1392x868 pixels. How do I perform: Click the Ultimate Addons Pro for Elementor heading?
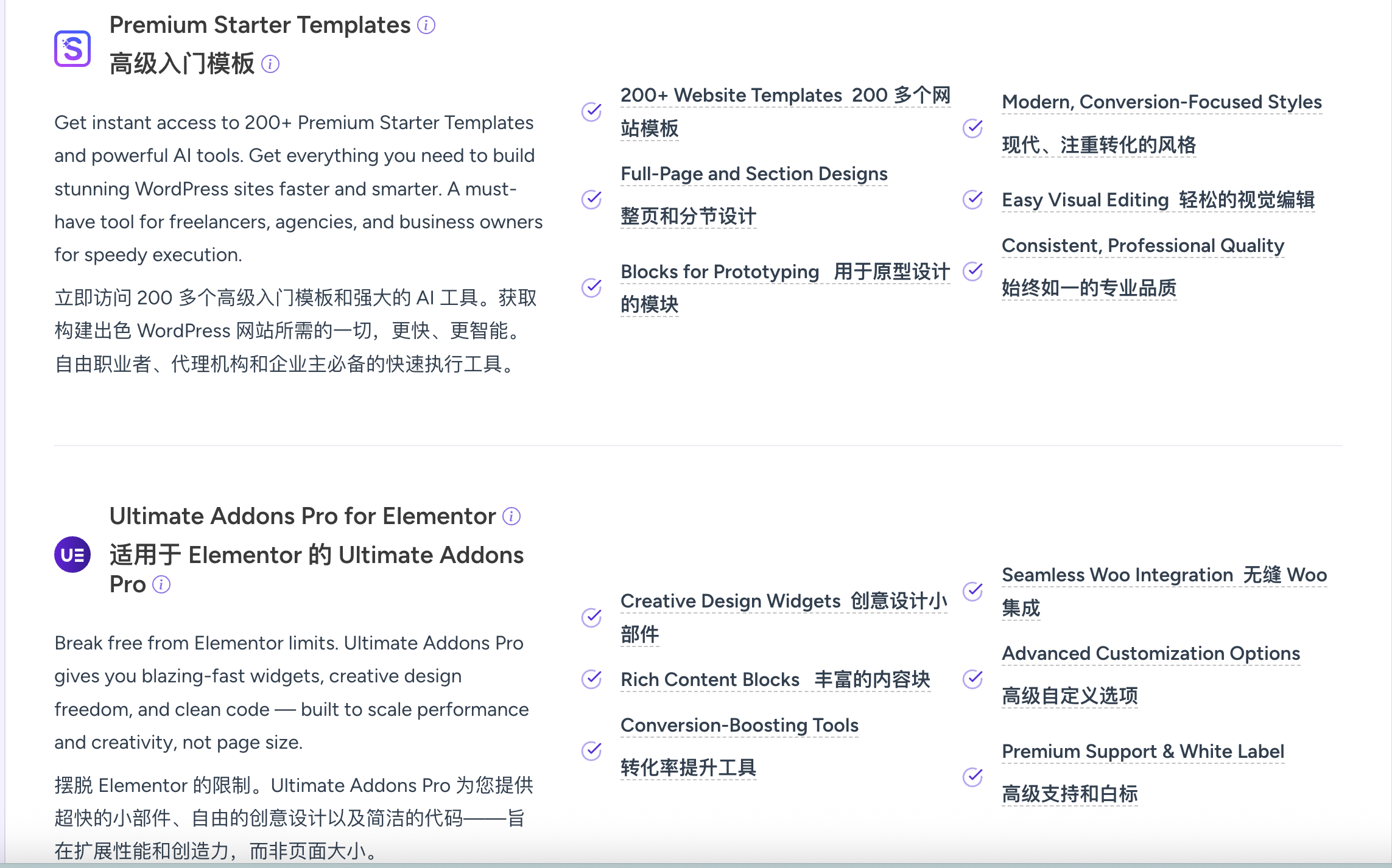303,516
